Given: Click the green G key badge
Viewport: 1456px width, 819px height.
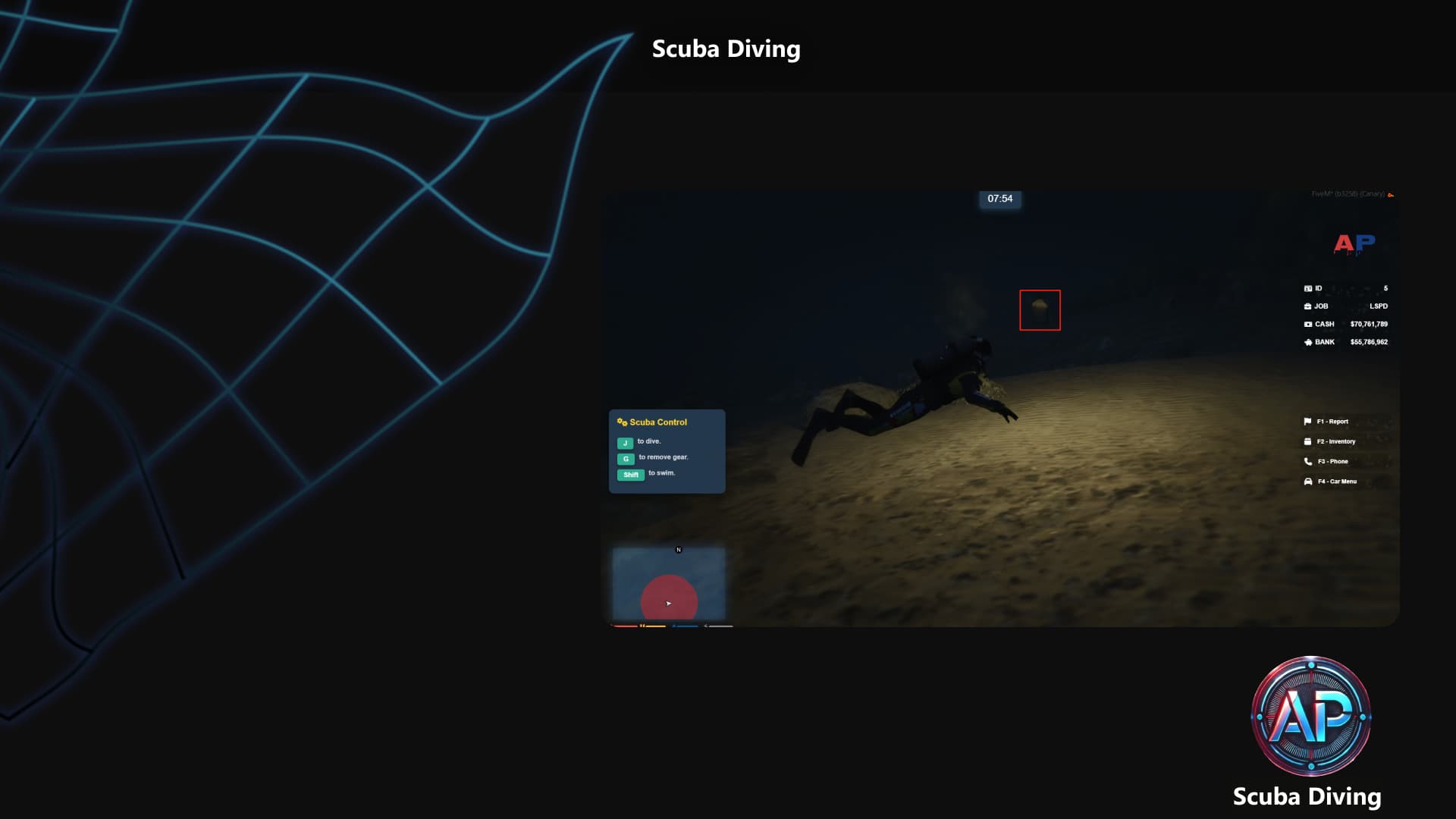Looking at the screenshot, I should (626, 459).
